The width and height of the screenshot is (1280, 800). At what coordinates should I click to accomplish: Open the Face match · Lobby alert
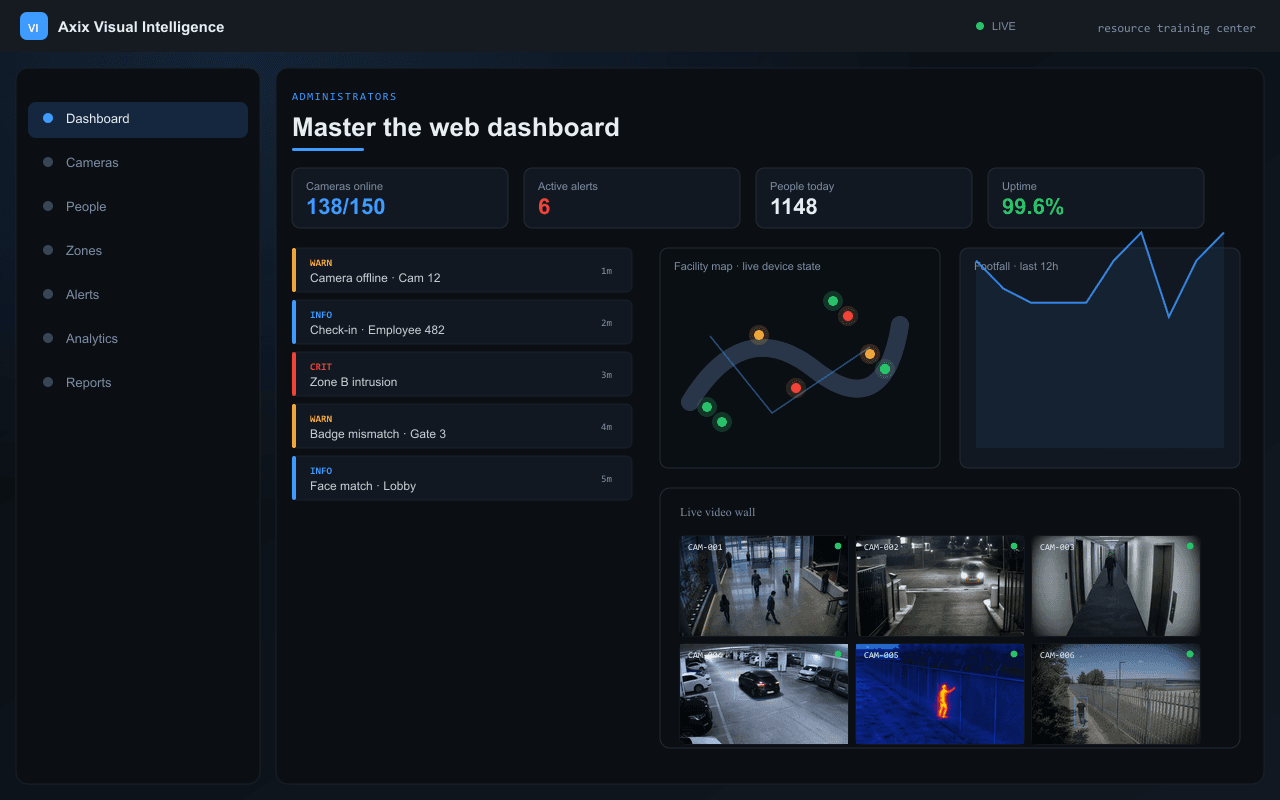(462, 478)
